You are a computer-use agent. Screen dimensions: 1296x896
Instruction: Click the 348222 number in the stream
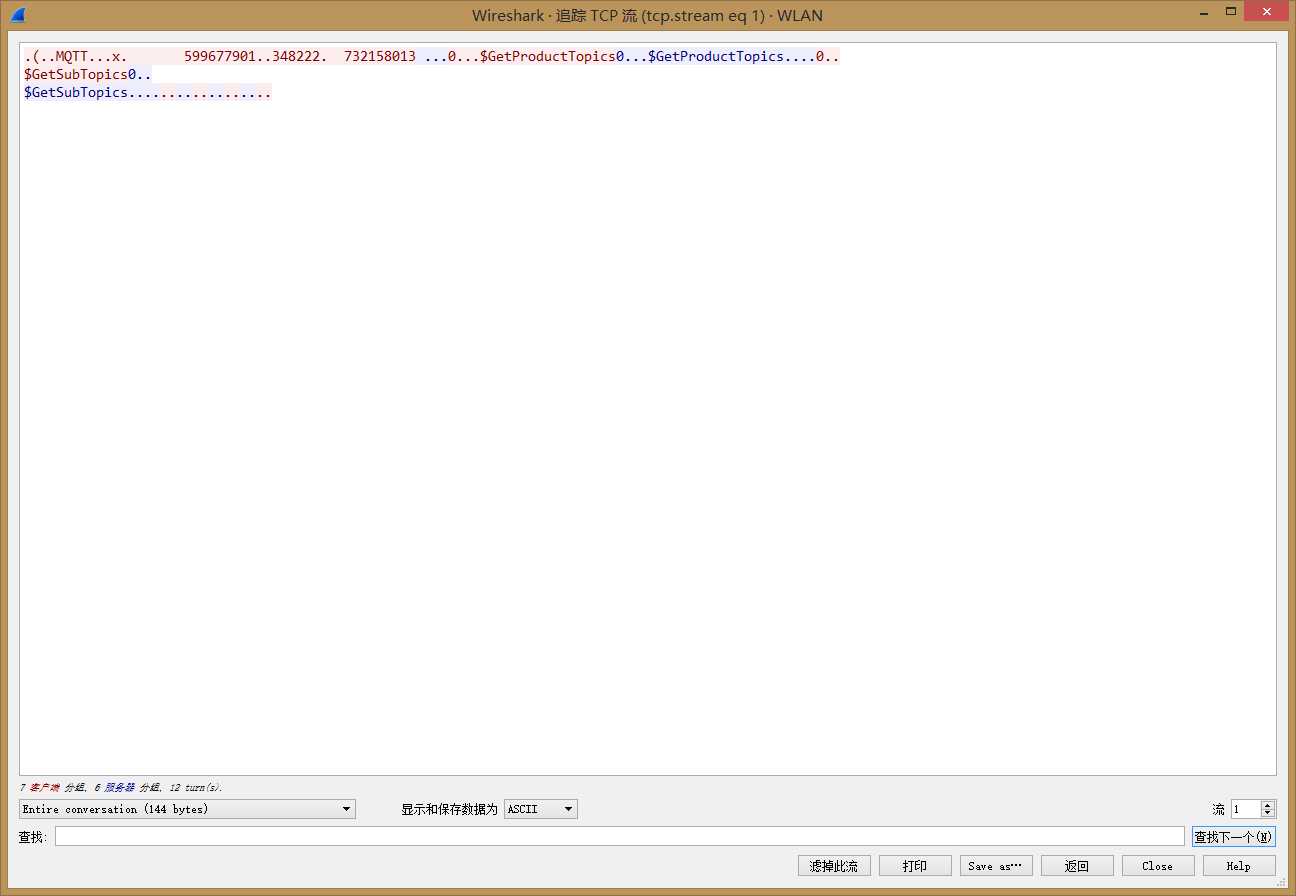point(296,57)
